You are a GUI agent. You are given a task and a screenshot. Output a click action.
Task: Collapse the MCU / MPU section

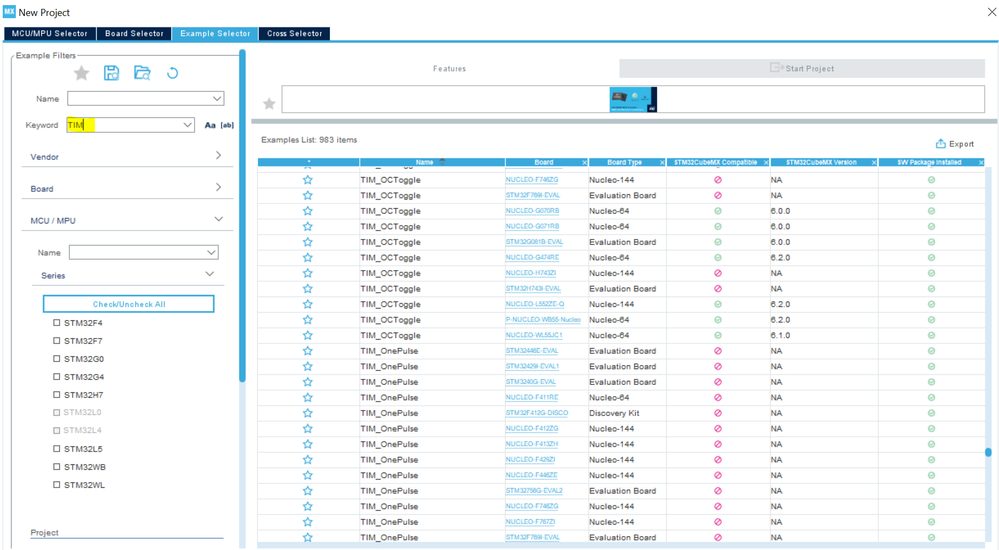[x=219, y=219]
